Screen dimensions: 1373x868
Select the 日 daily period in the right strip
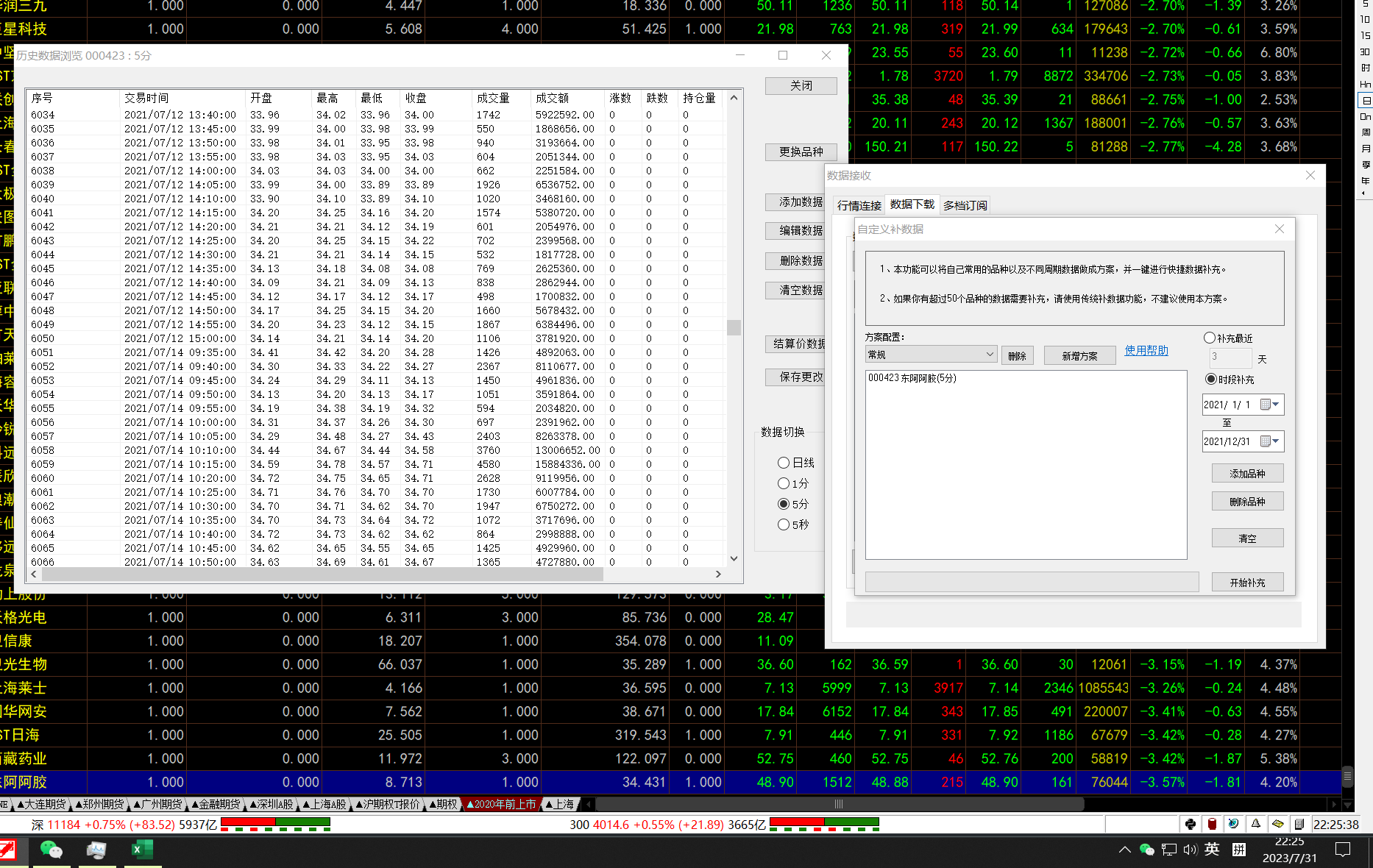(x=1366, y=100)
